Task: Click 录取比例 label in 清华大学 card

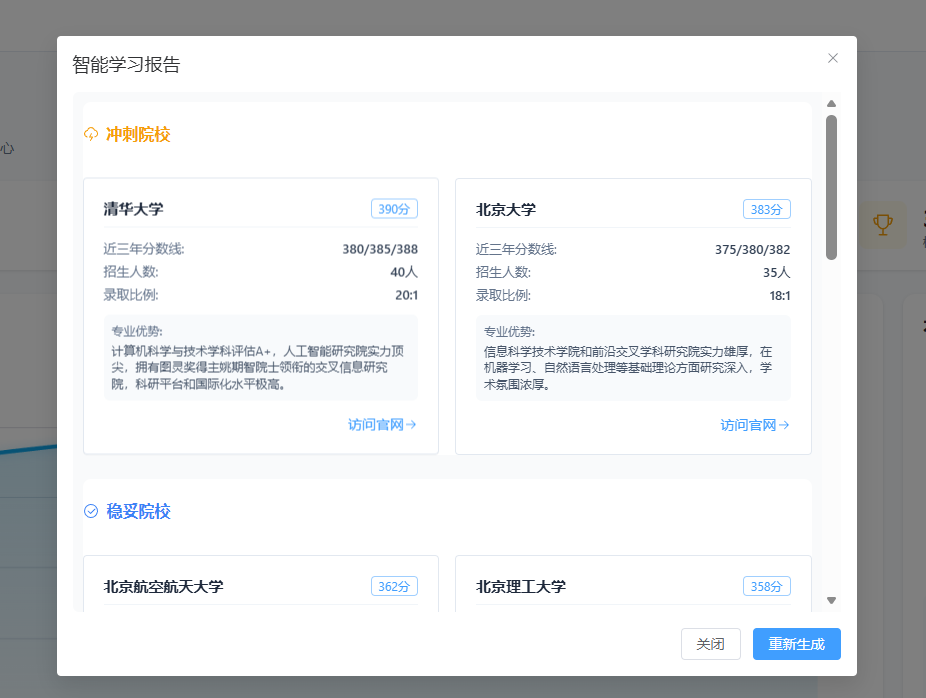Action: [x=131, y=295]
